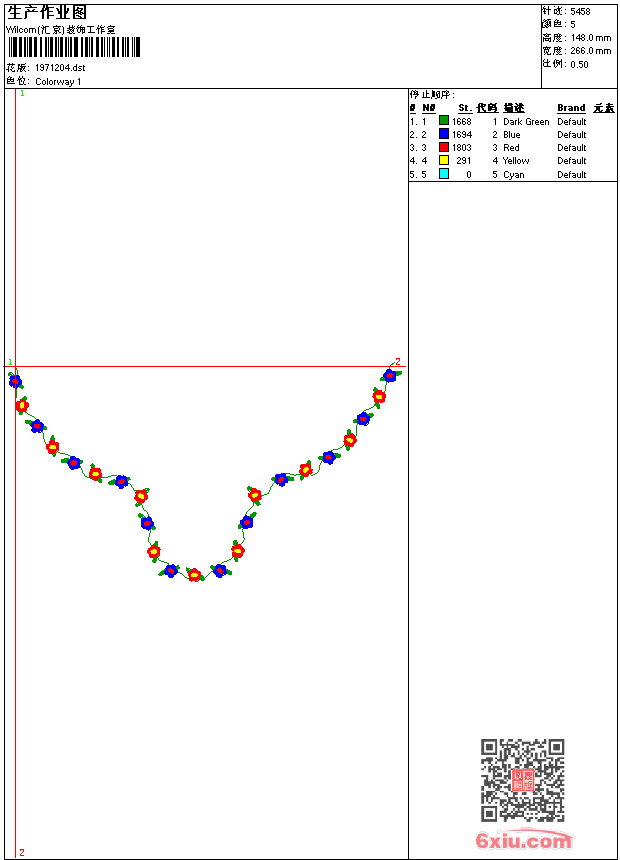Click the 描述 column header
The width and height of the screenshot is (620, 860).
pos(514,108)
